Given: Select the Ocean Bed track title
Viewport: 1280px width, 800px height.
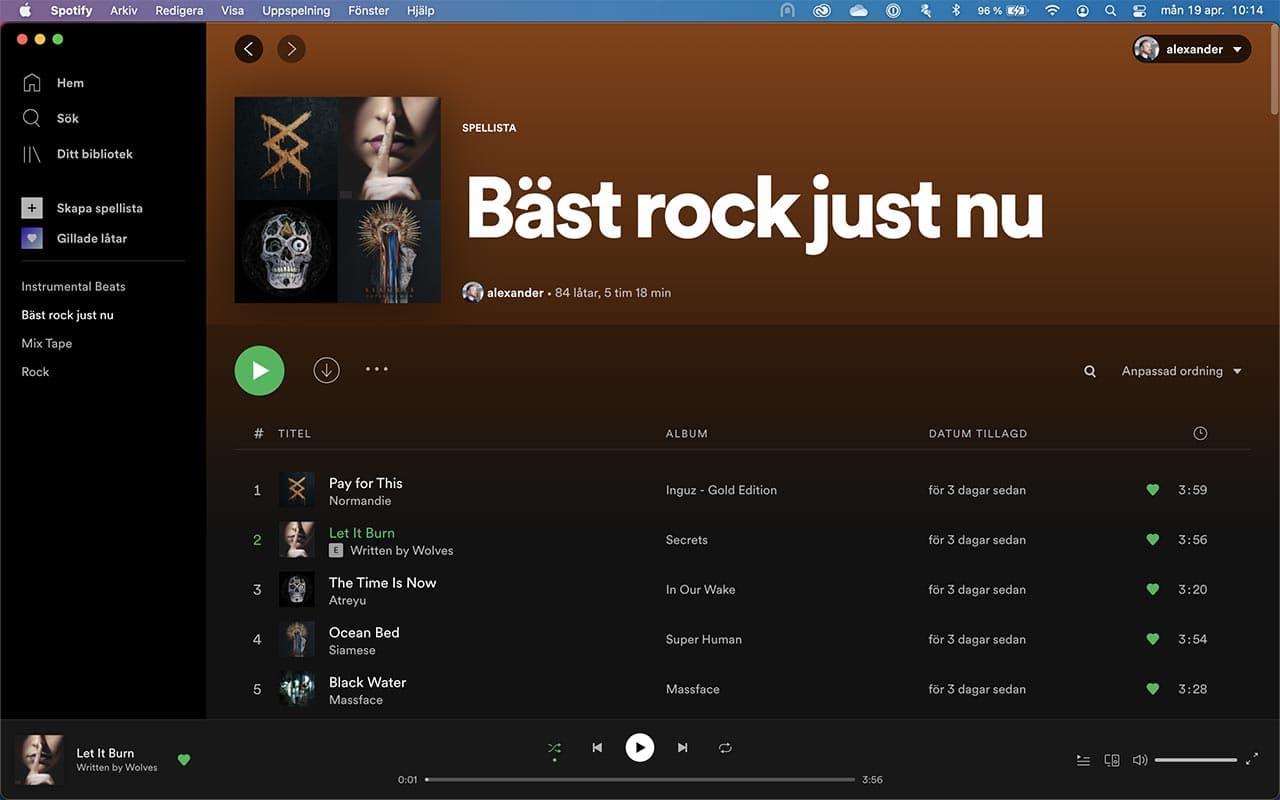Looking at the screenshot, I should point(364,632).
